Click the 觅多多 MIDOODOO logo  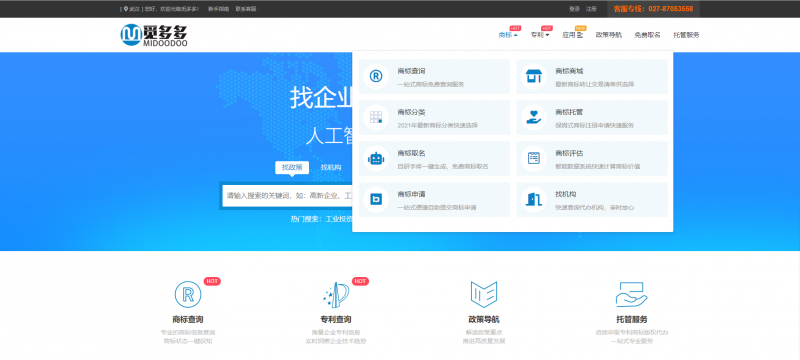154,35
